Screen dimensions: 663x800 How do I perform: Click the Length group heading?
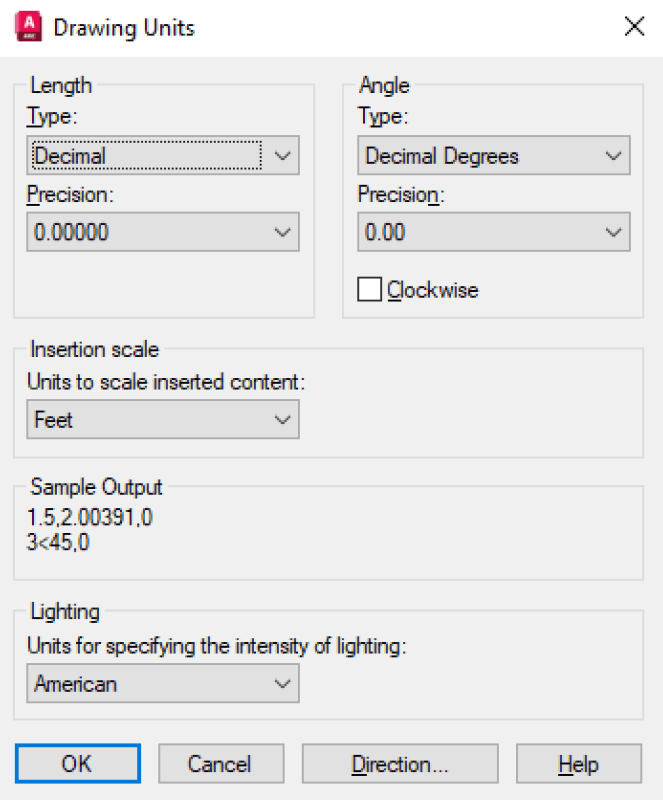61,86
